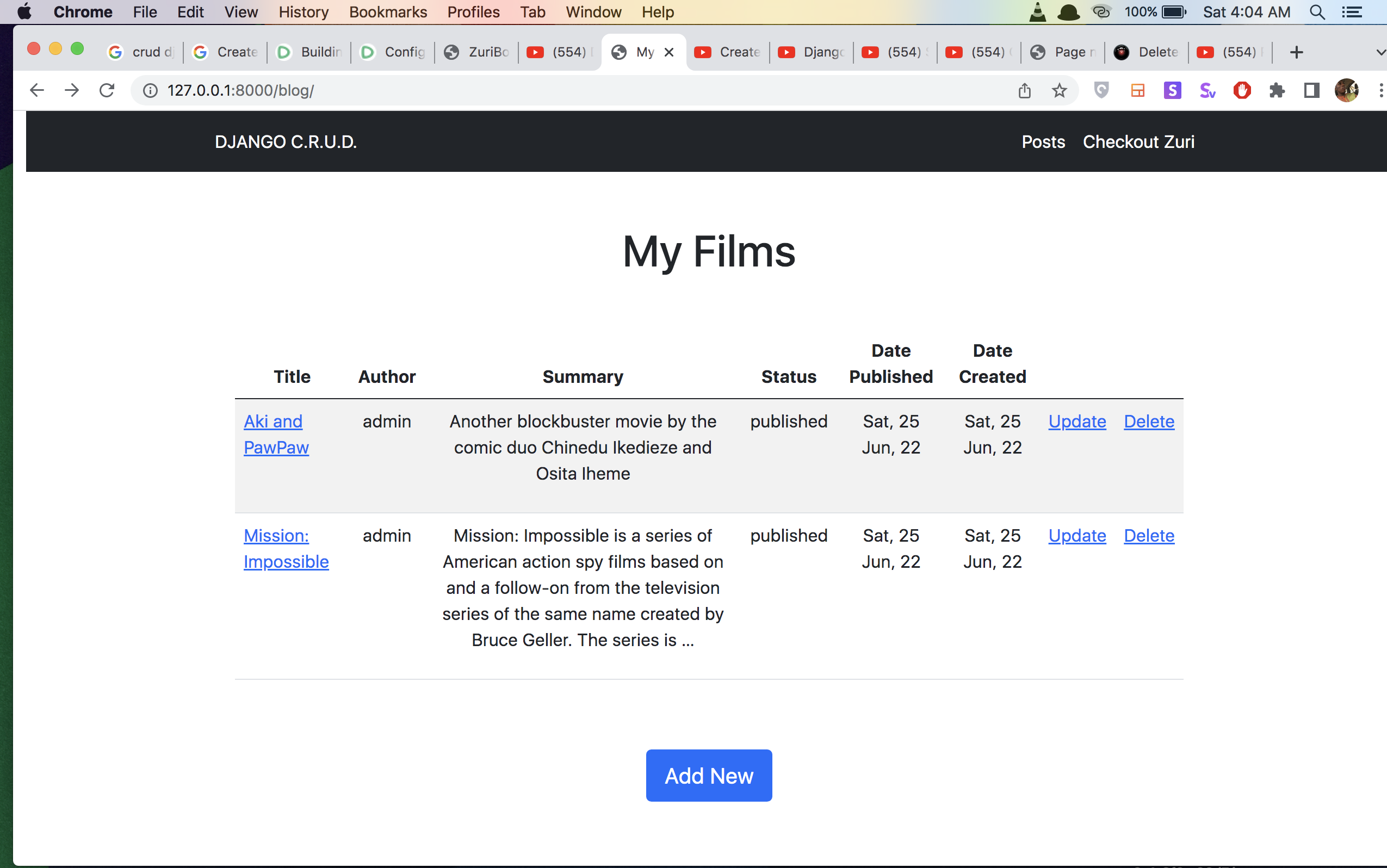This screenshot has height=868, width=1387.
Task: Open the new tab plus button
Action: click(1296, 52)
